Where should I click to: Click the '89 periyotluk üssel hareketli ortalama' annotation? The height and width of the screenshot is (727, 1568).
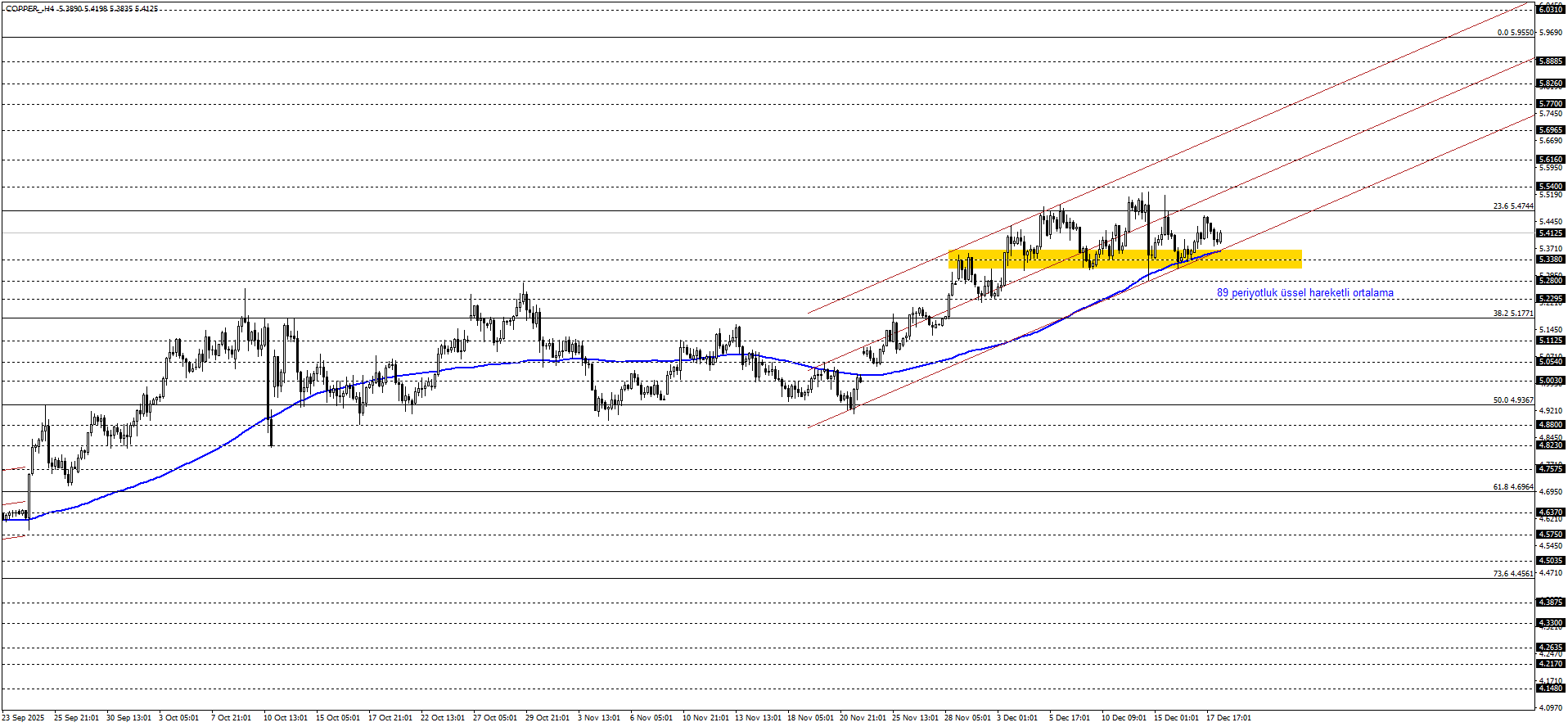(x=1304, y=293)
